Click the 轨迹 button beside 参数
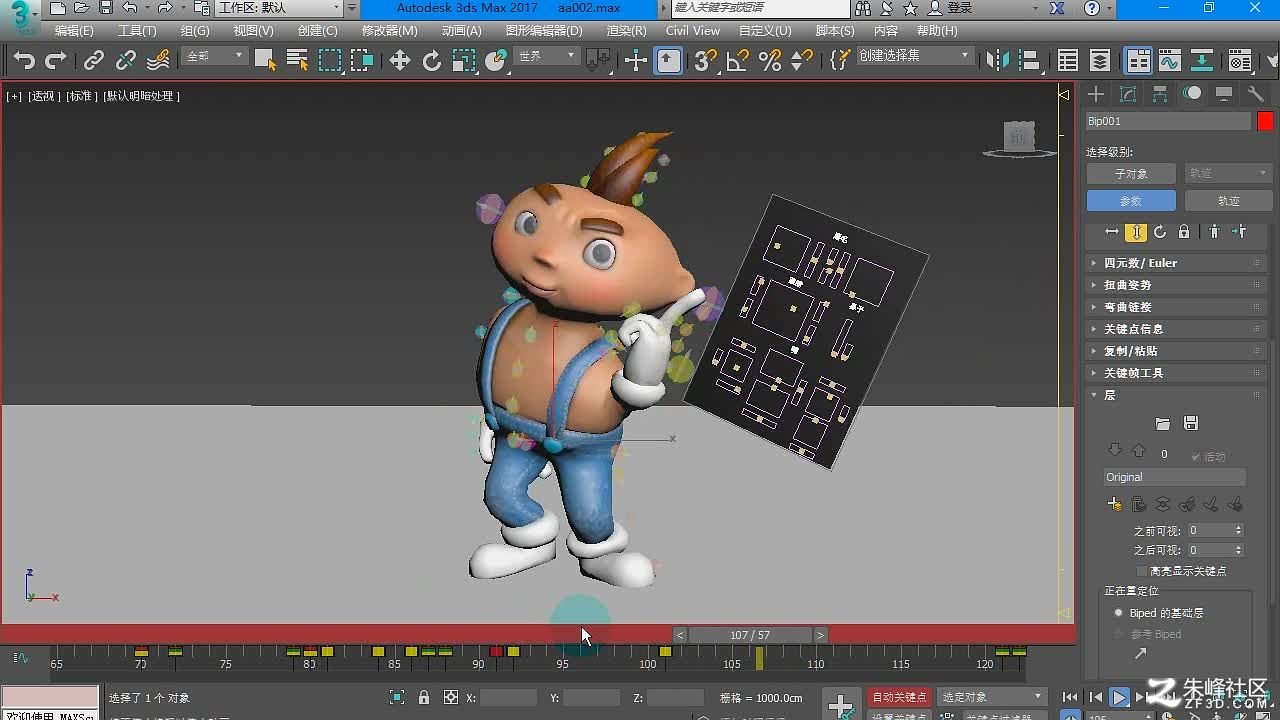1280x720 pixels. (1228, 201)
